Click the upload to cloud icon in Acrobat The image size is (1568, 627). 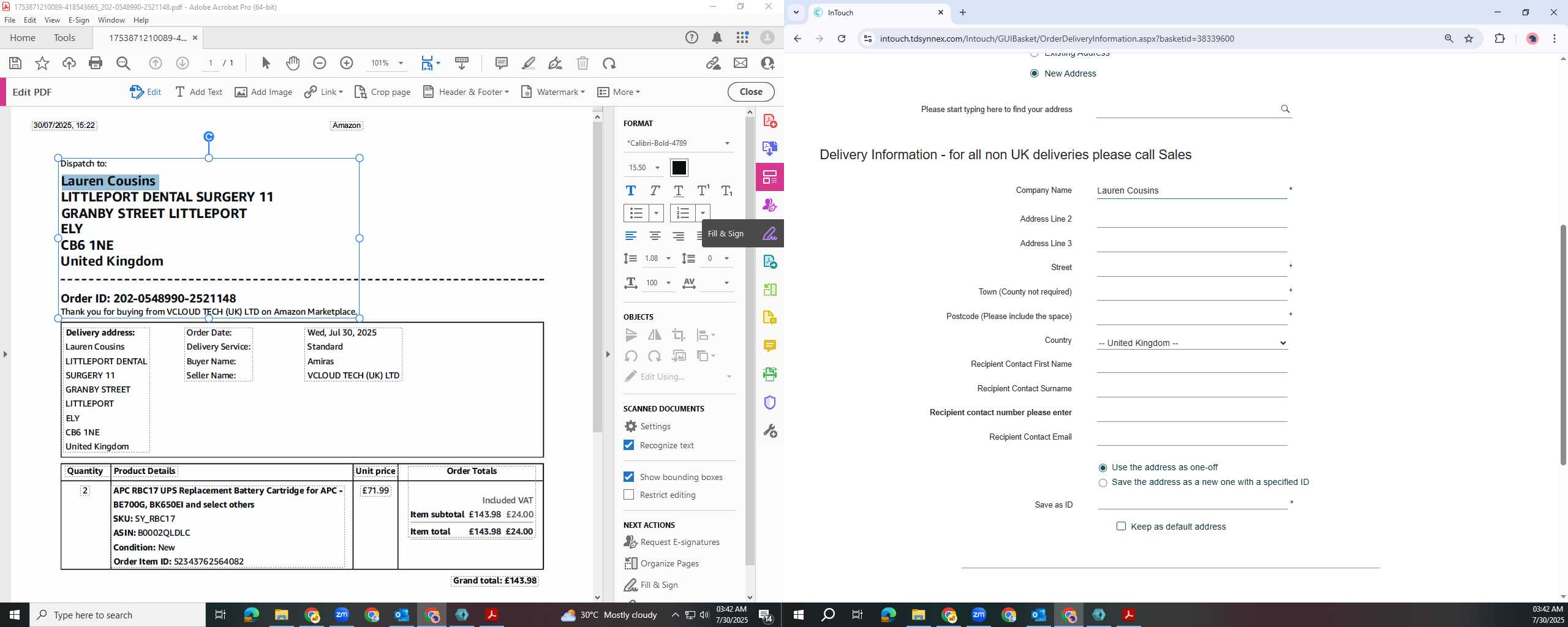pos(69,63)
